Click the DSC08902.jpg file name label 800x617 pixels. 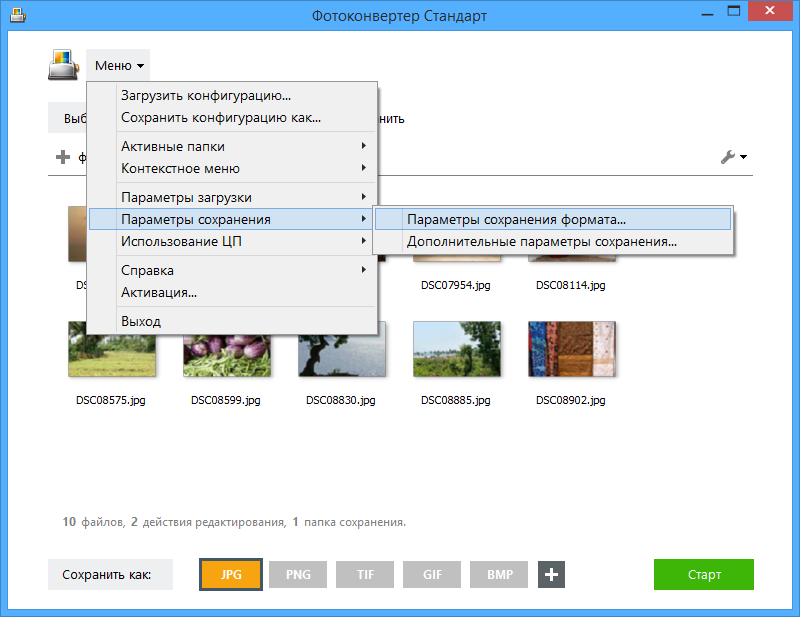(570, 400)
